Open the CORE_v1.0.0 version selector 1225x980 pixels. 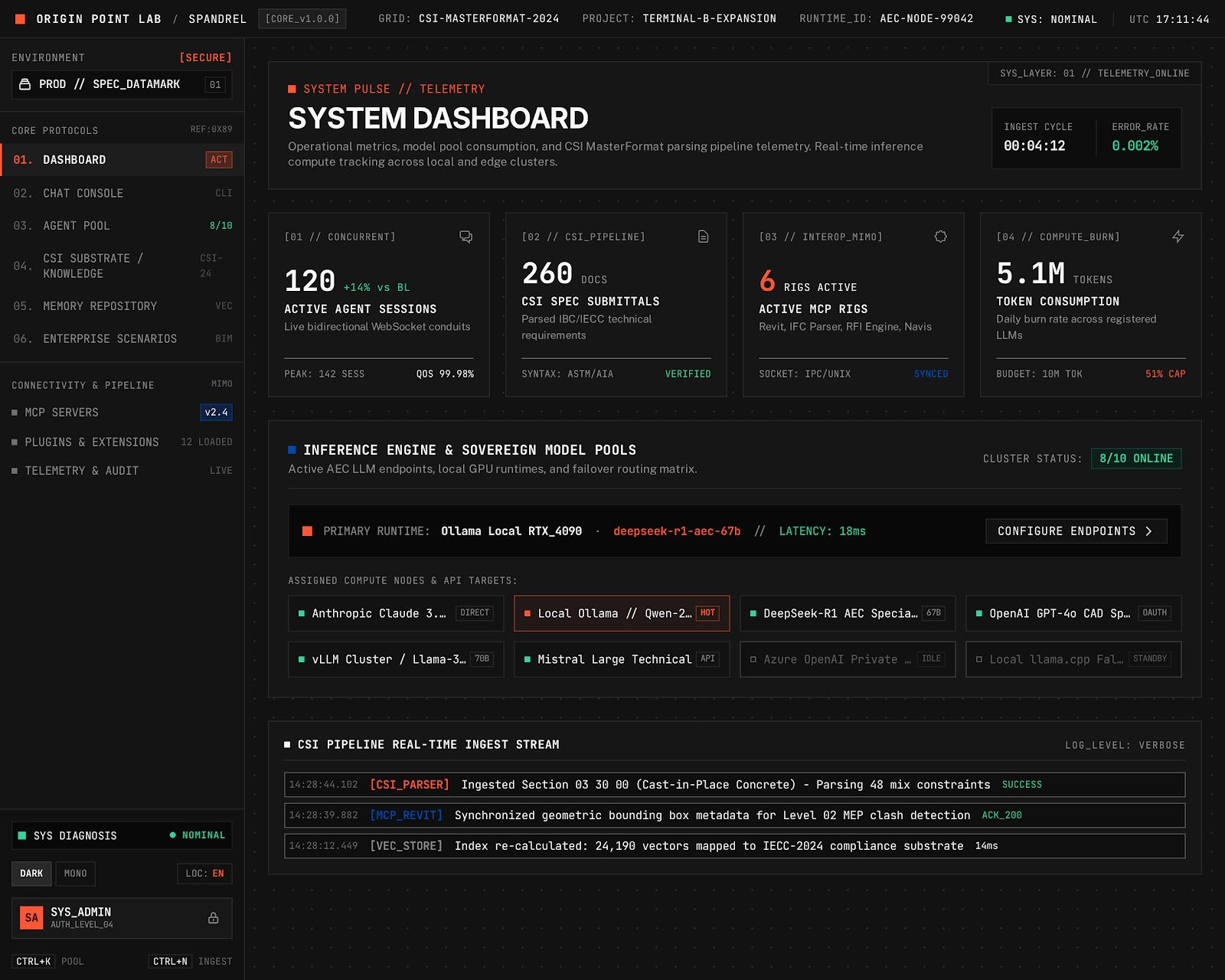[x=302, y=18]
